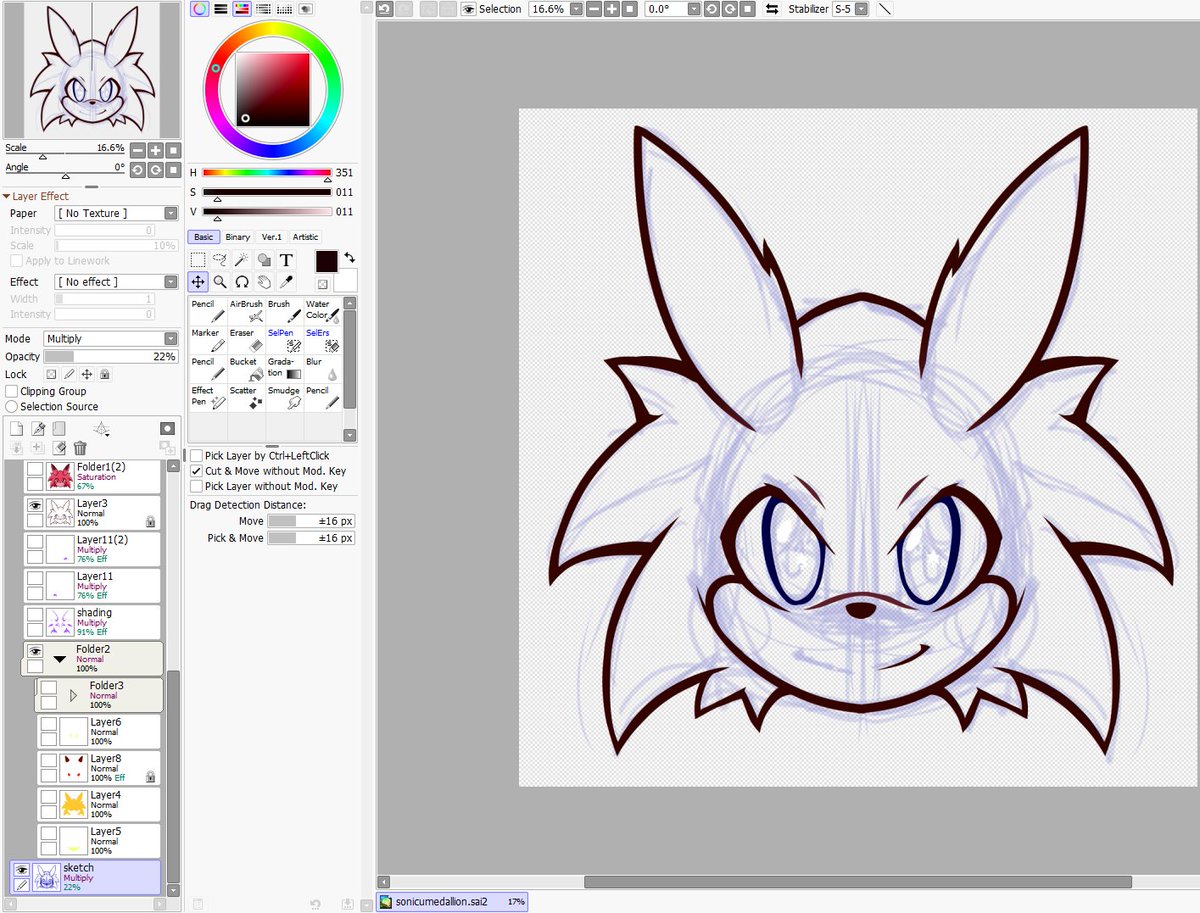The width and height of the screenshot is (1200, 913).
Task: Uncheck Cut & Move without Mod. Key
Action: (x=196, y=470)
